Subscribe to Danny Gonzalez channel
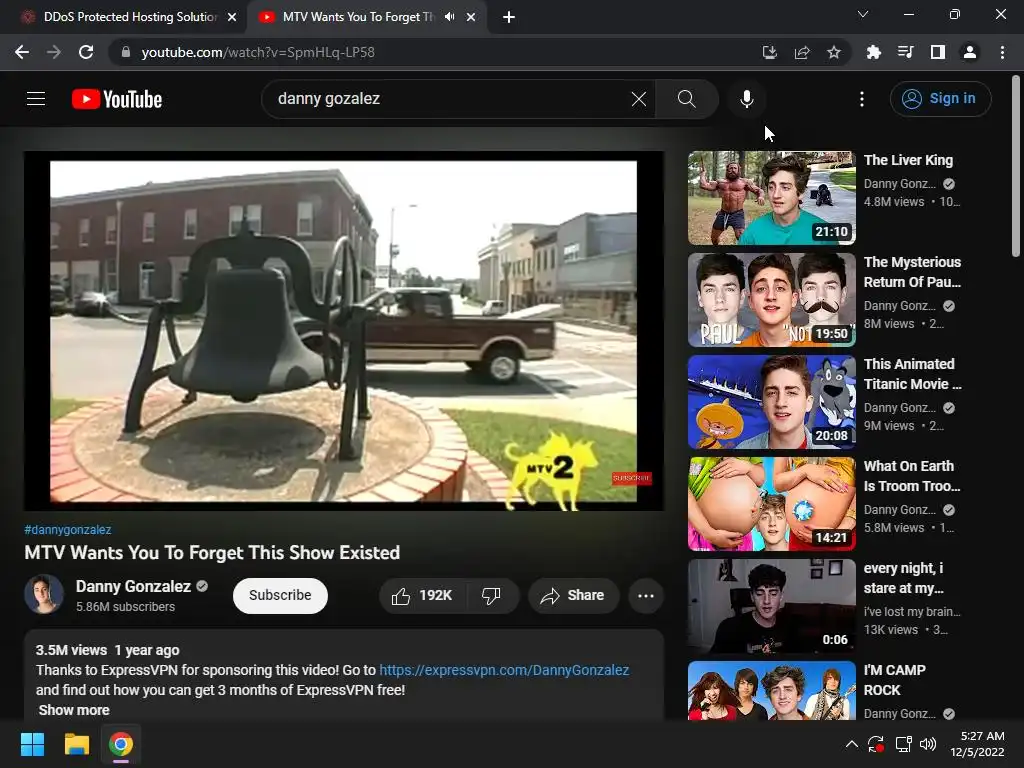 (x=280, y=596)
